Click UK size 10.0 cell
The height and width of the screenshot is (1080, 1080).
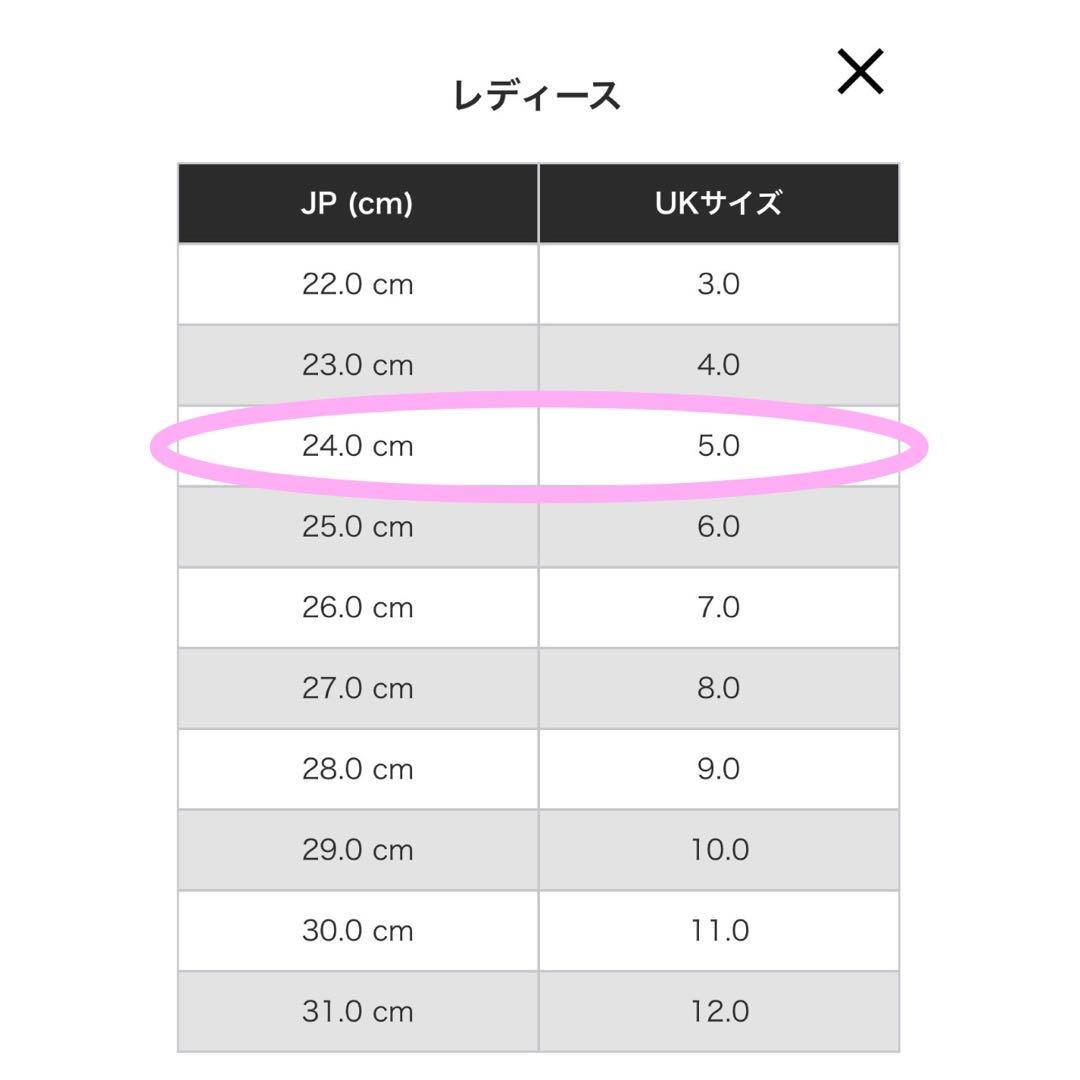718,851
